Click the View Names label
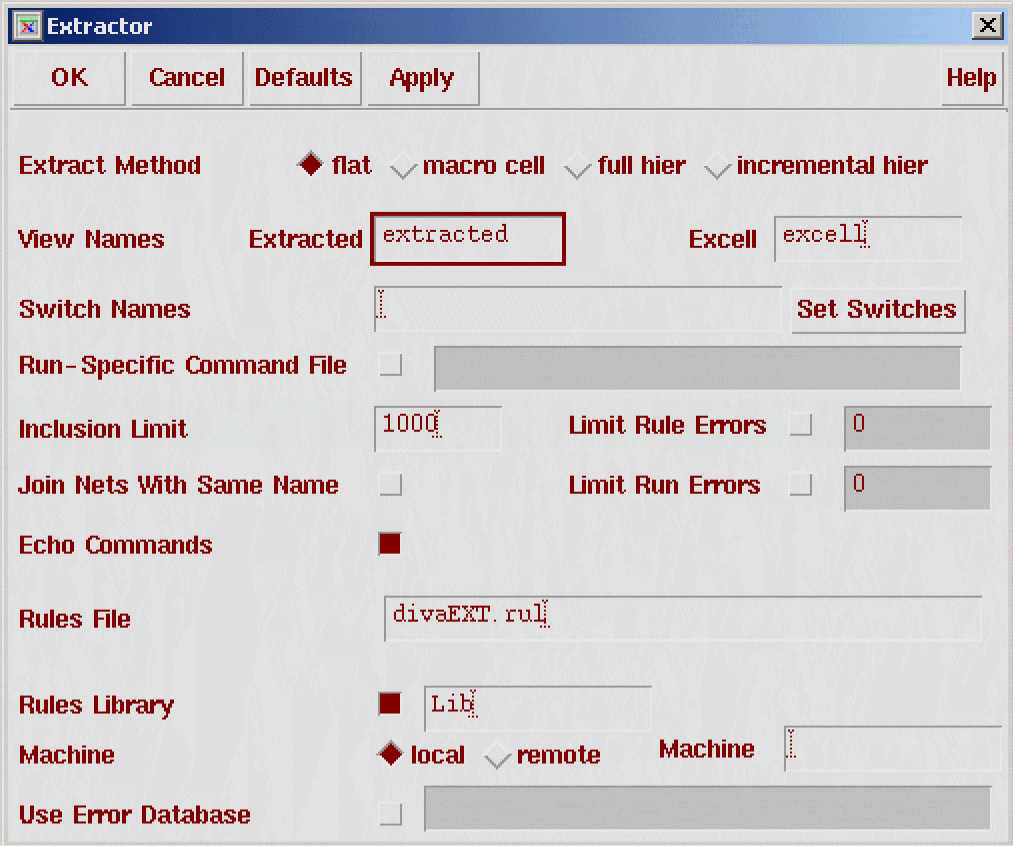This screenshot has width=1013, height=846. [x=91, y=239]
